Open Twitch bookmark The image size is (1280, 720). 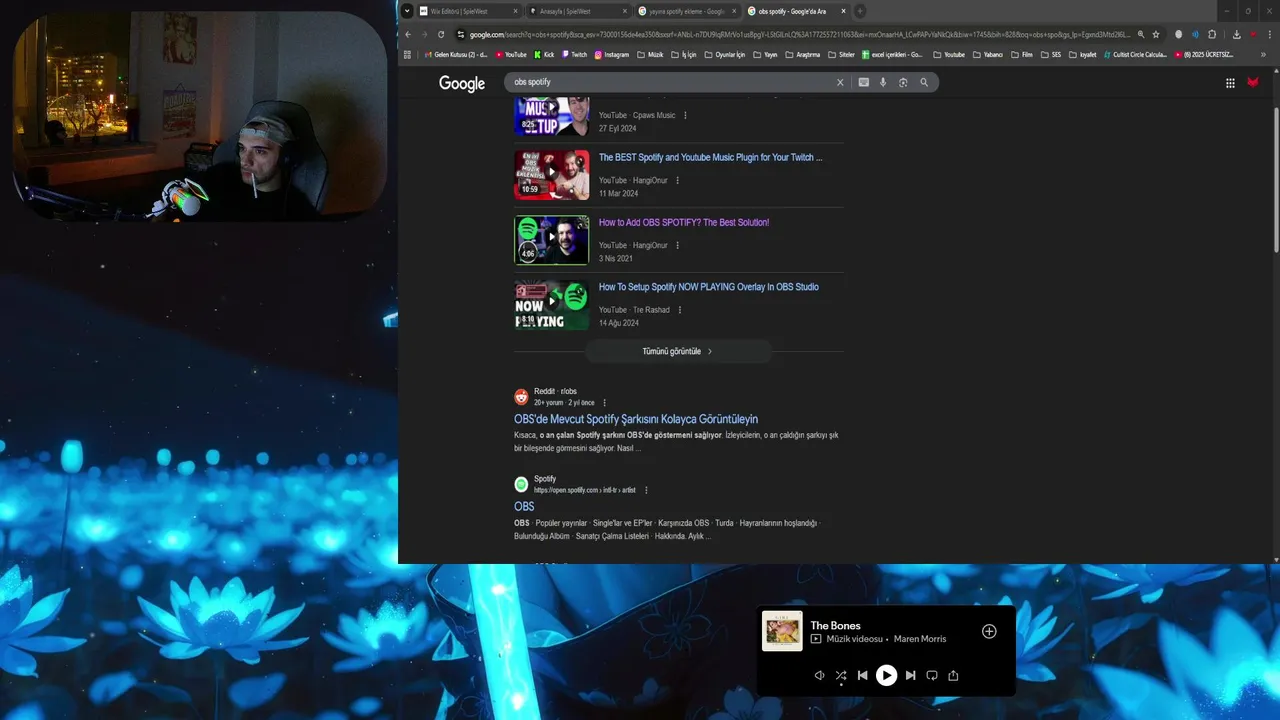click(x=575, y=55)
